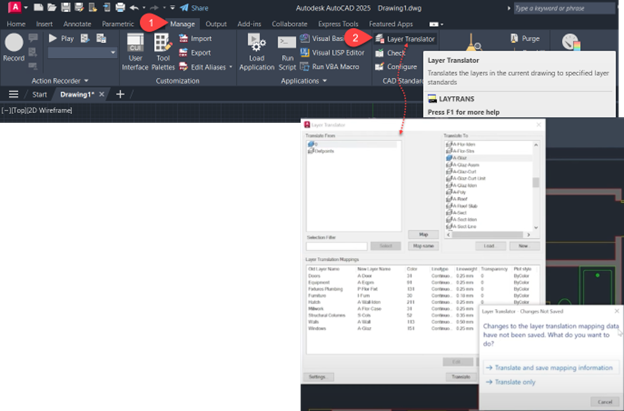624x411 pixels.
Task: Open the Visual LISP Editor
Action: pos(332,53)
